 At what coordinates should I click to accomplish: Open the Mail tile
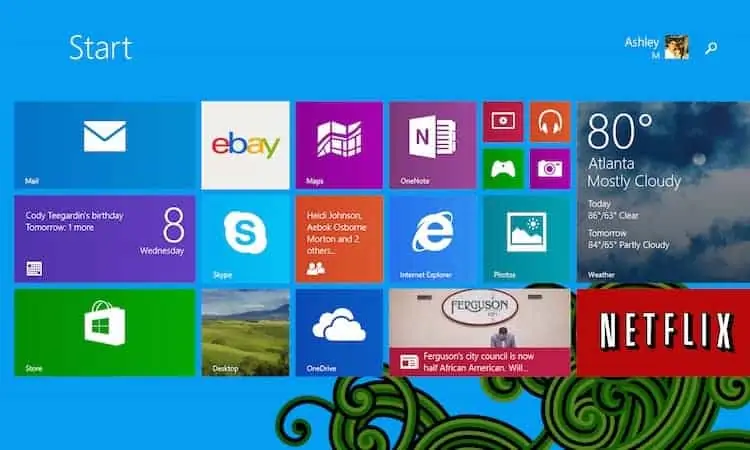tap(105, 145)
